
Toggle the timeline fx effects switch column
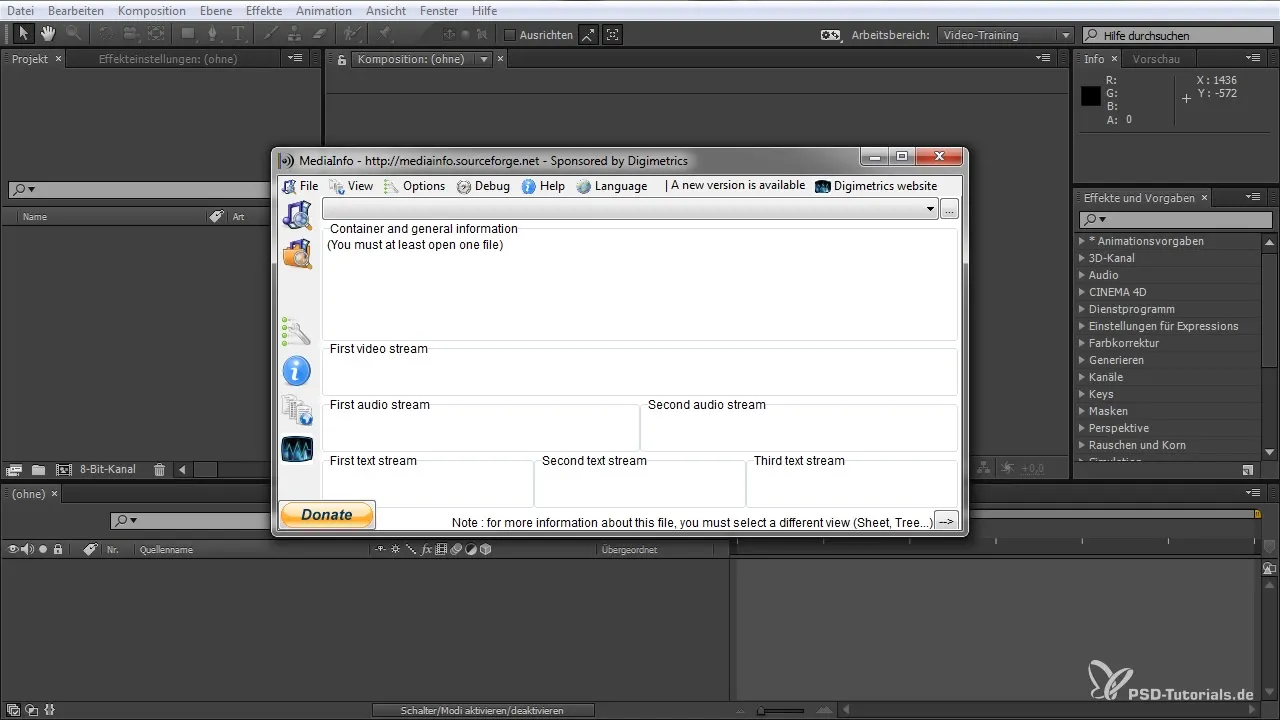tap(426, 549)
